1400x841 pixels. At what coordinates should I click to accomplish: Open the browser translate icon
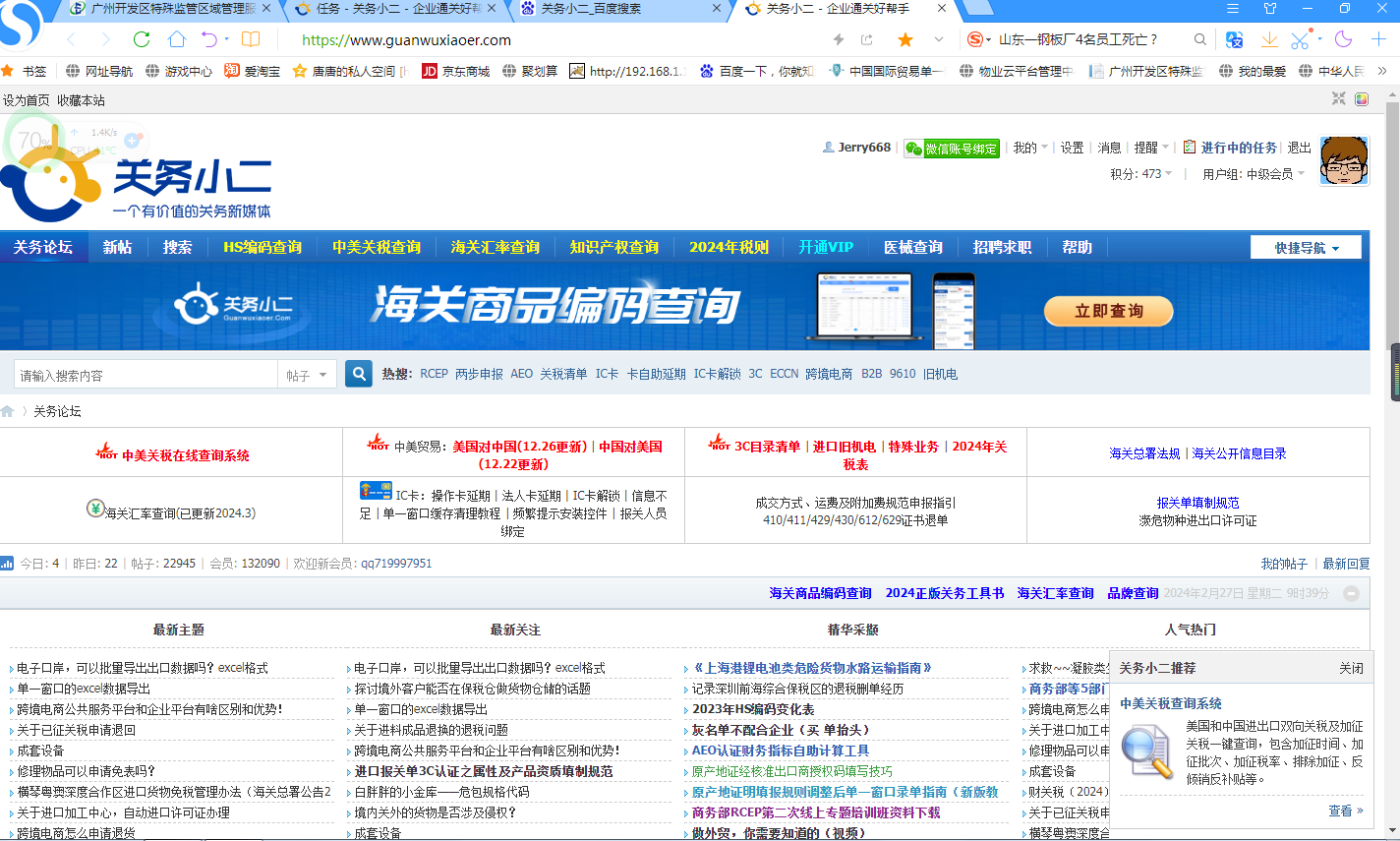[1235, 39]
